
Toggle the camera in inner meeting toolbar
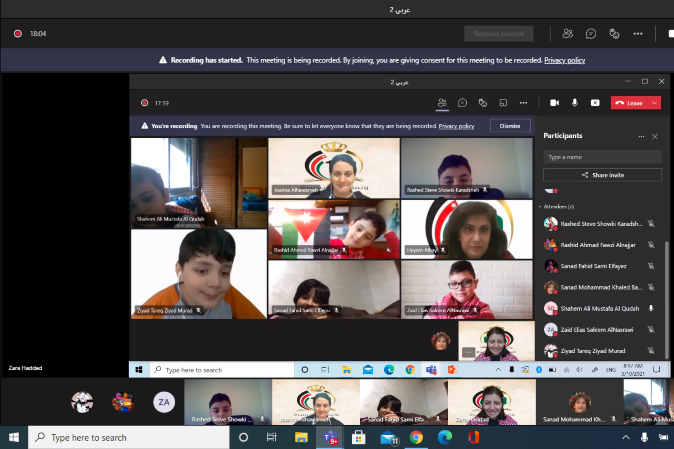point(554,102)
